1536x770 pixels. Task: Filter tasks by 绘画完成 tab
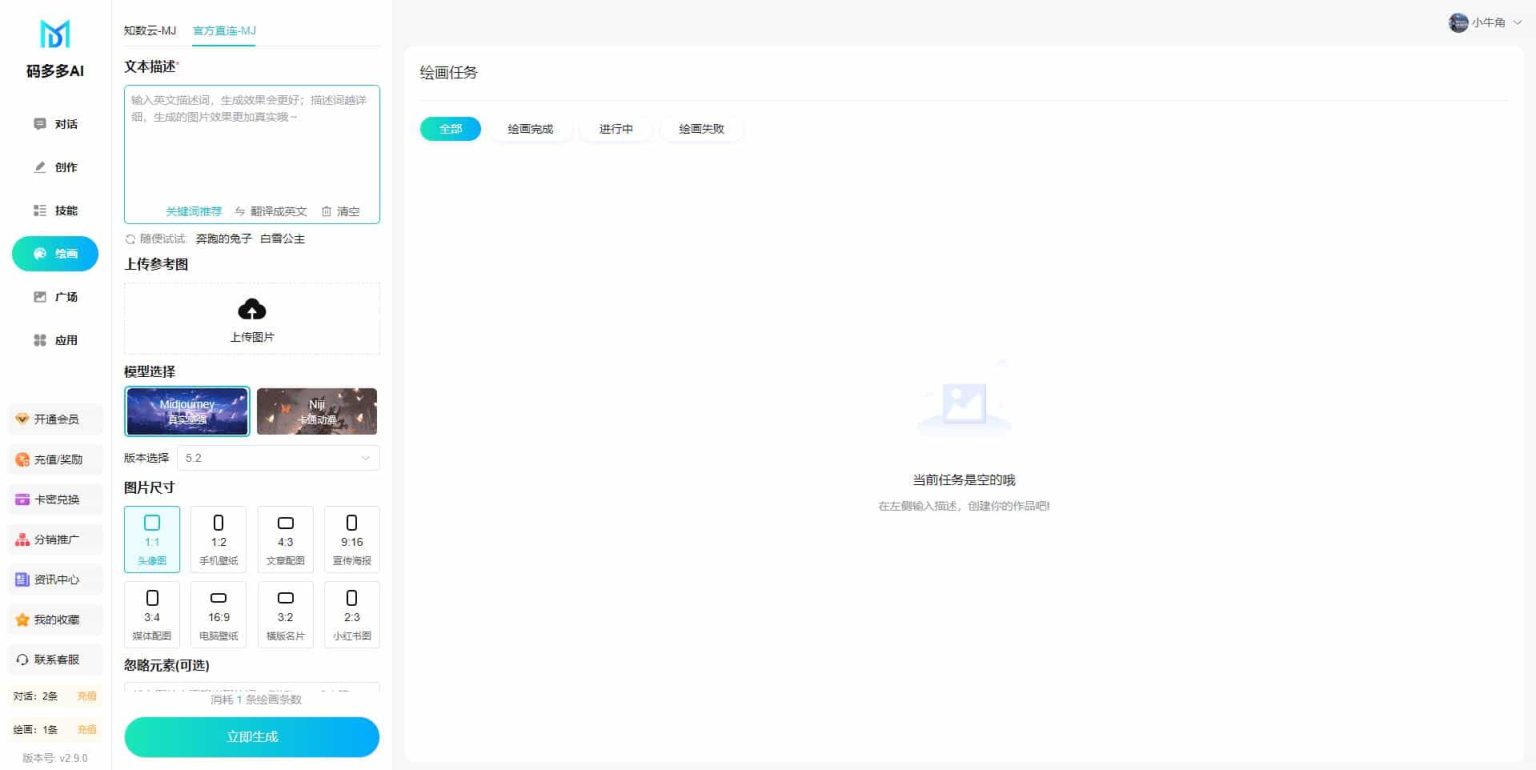(530, 129)
